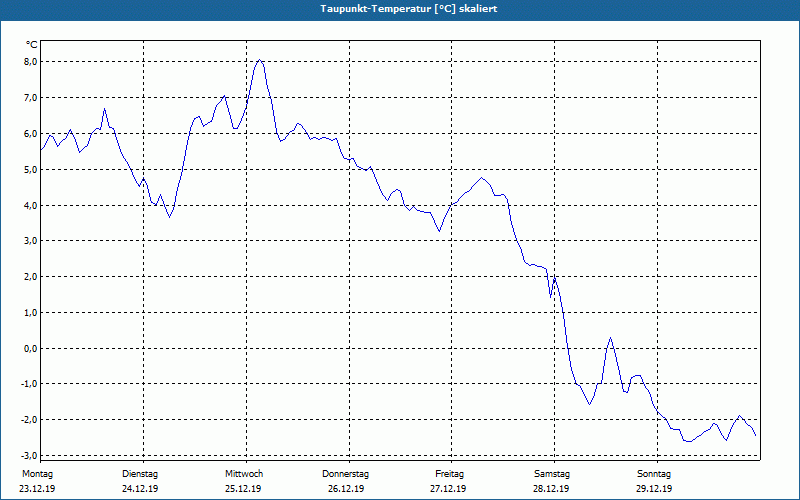
Task: Click the -3,0 y-axis label
Action: [x=30, y=455]
